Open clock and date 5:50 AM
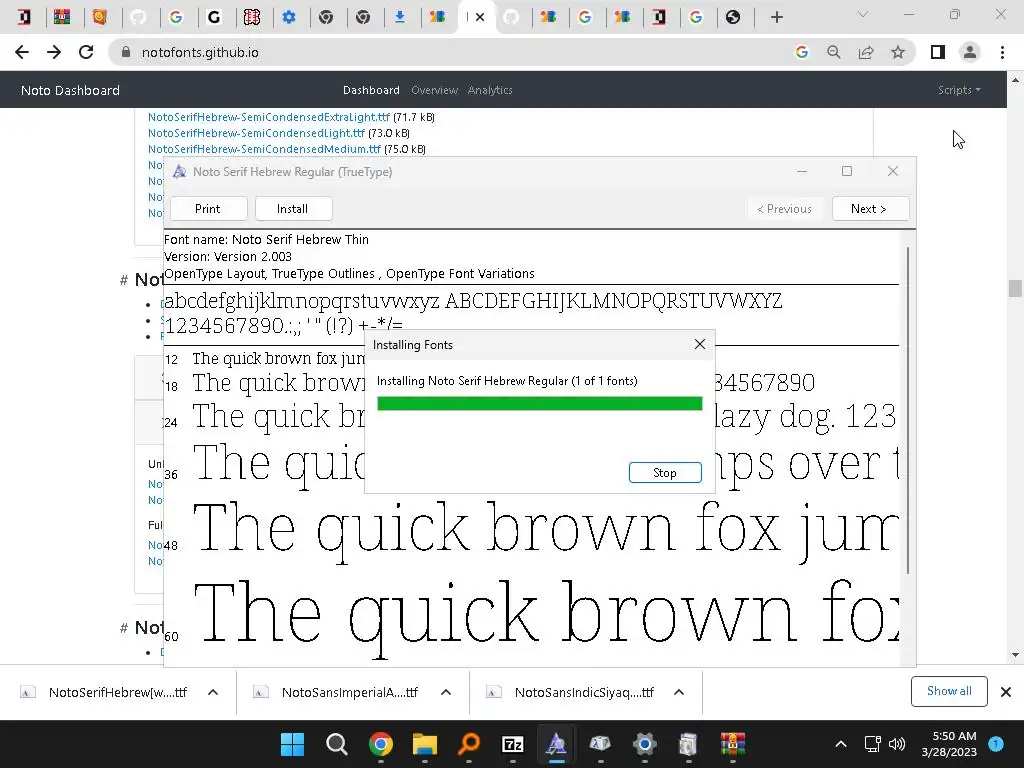 click(949, 744)
